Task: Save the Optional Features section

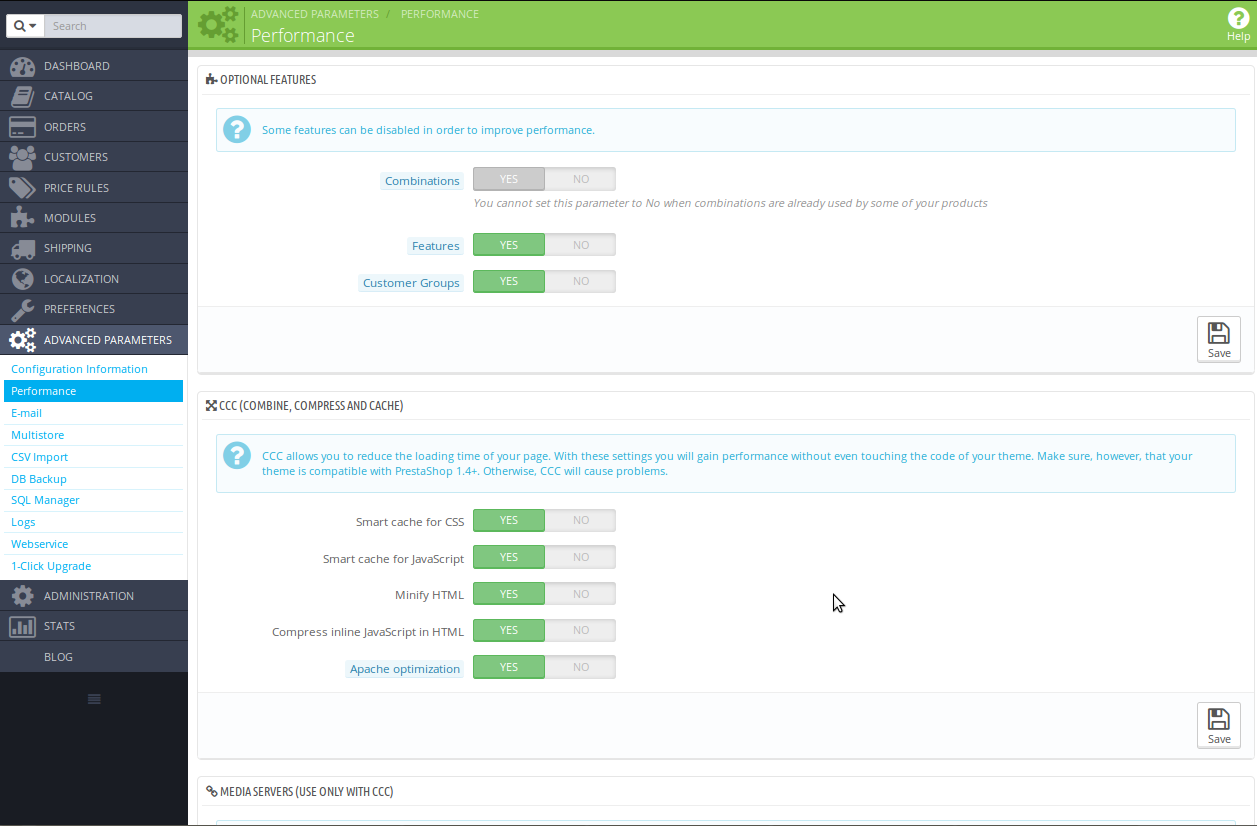Action: [x=1219, y=339]
